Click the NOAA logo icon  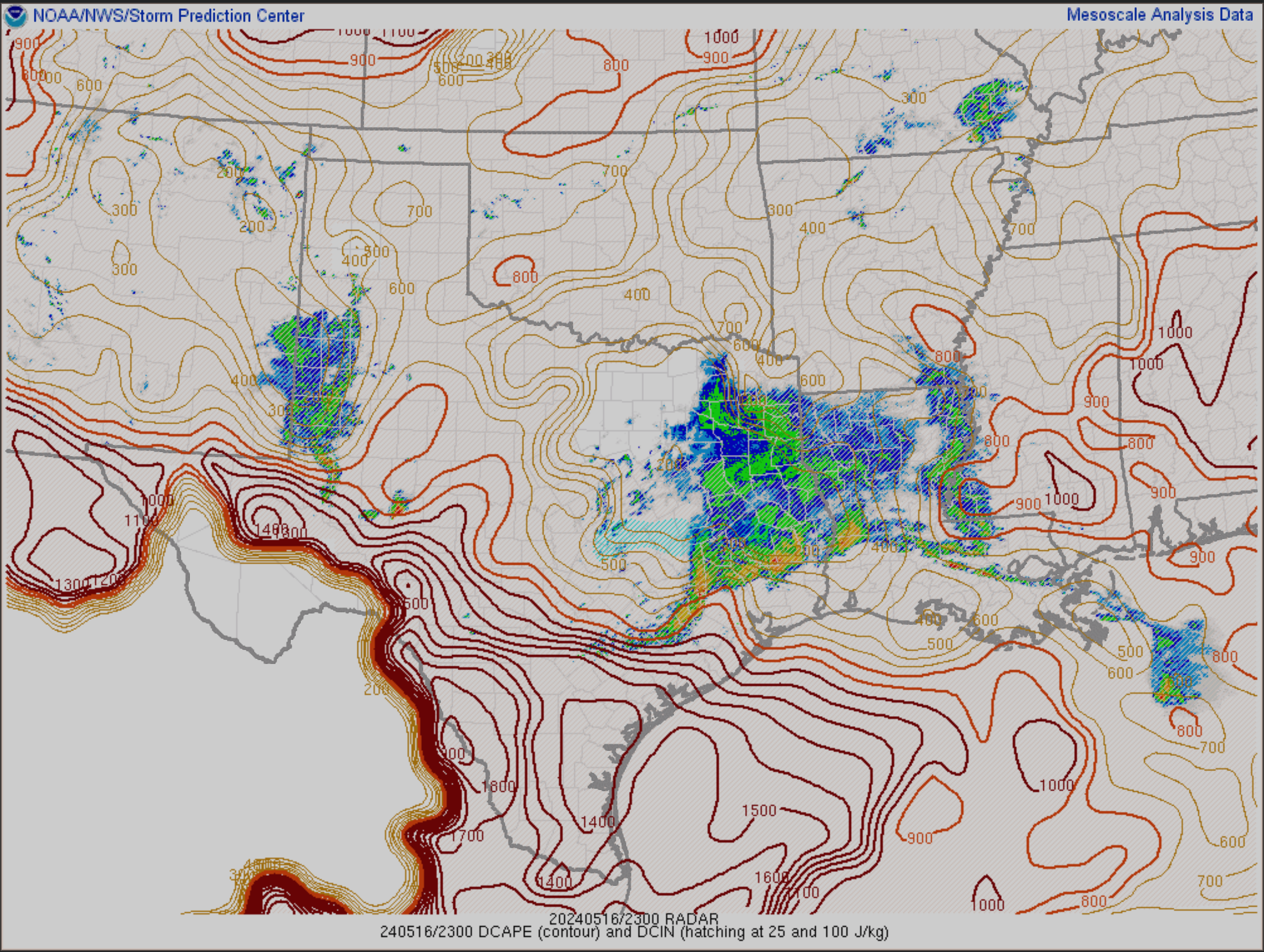(x=15, y=16)
